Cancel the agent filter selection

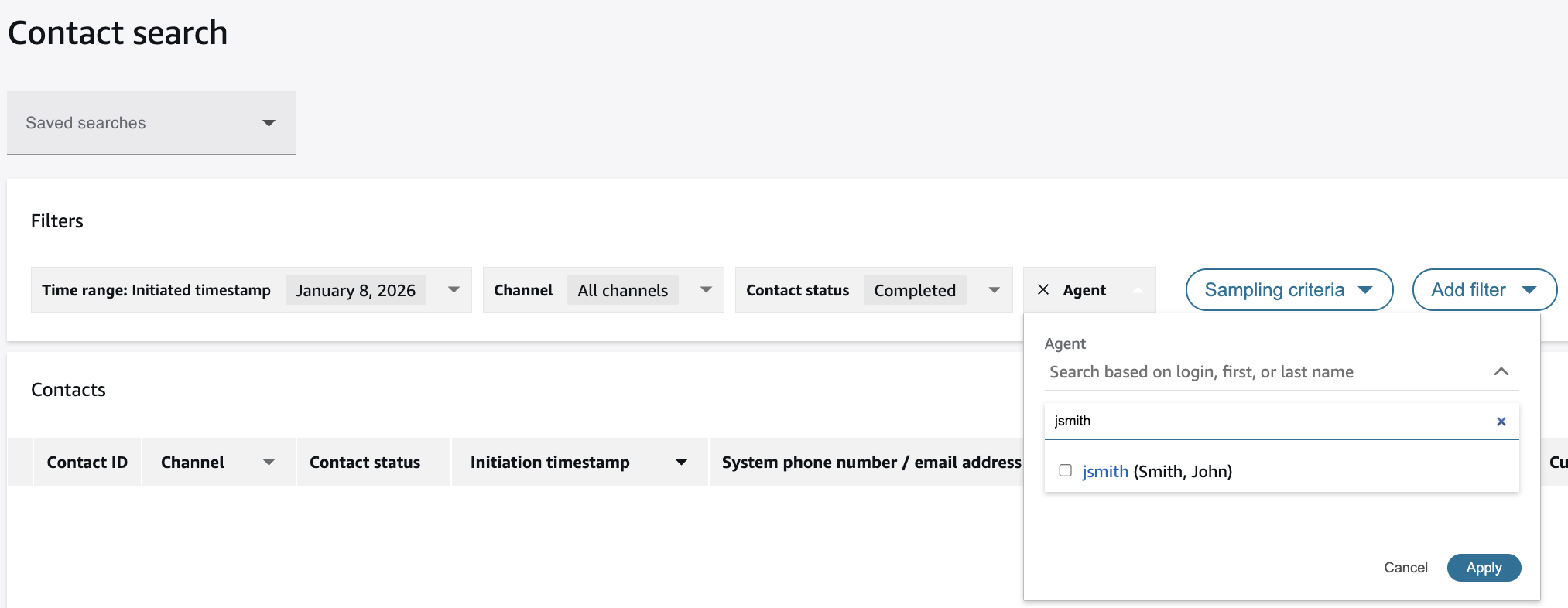(x=1405, y=568)
